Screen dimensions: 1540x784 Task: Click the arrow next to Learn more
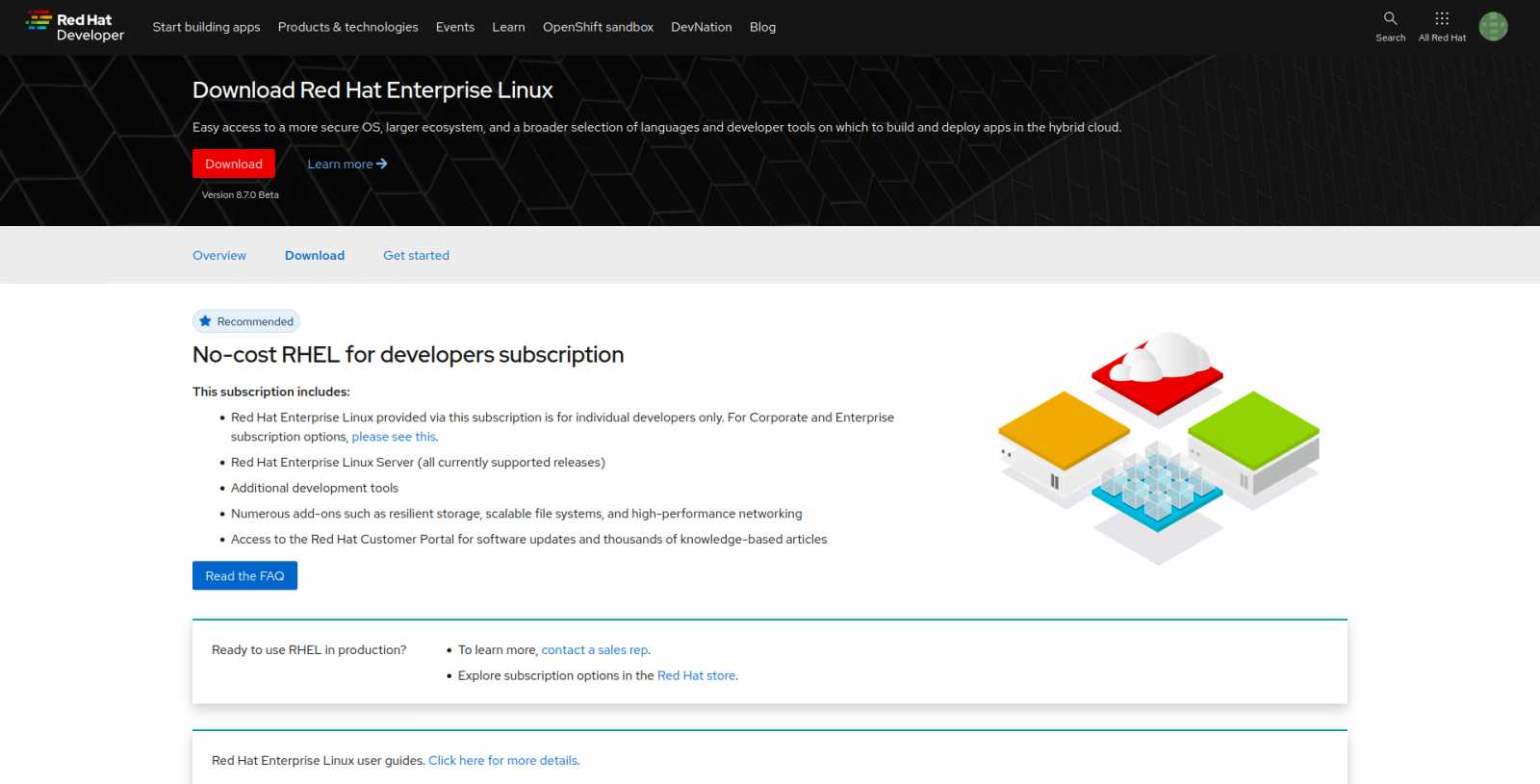382,164
